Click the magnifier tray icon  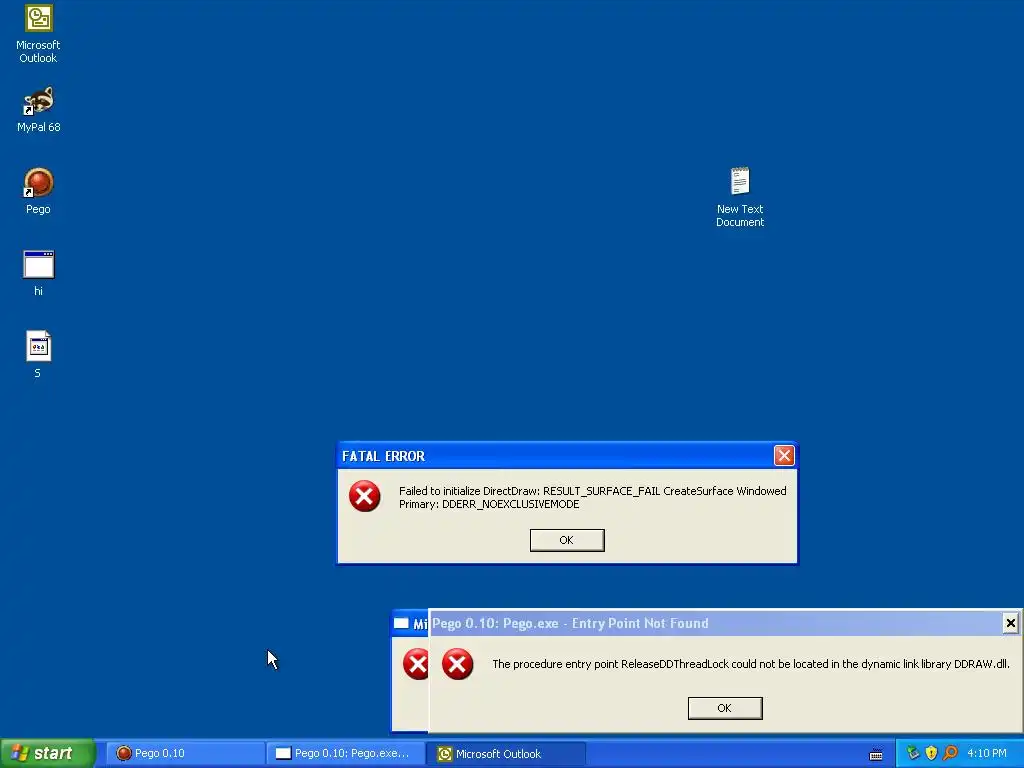coord(950,753)
